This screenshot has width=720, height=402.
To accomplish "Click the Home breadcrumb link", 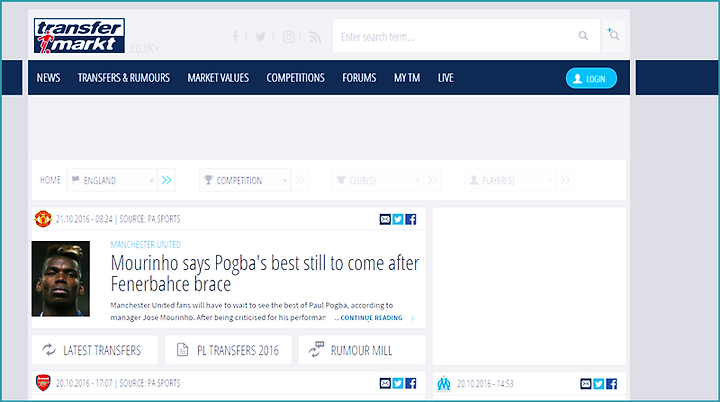I will click(x=50, y=180).
